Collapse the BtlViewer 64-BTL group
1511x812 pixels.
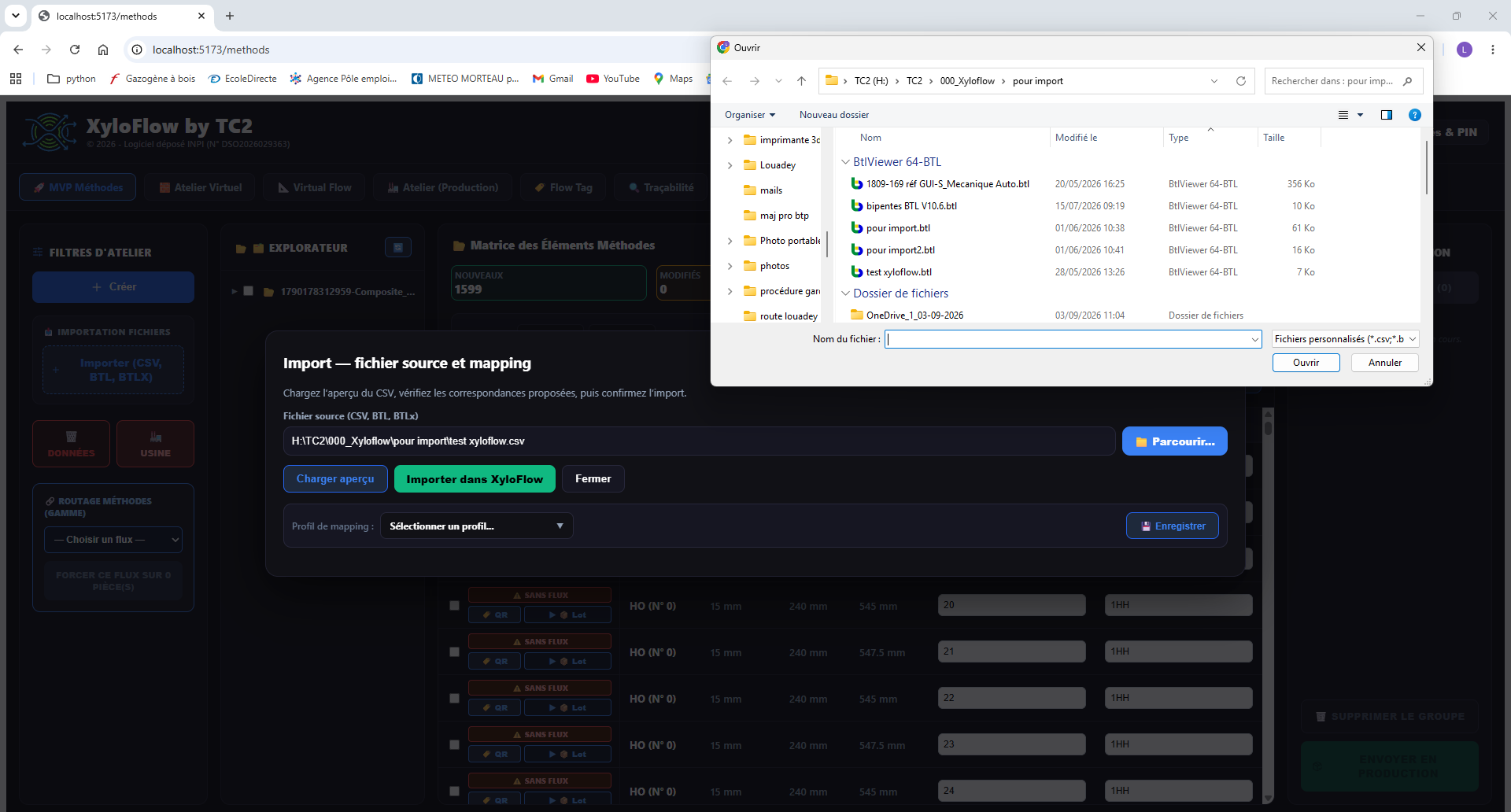coord(845,162)
